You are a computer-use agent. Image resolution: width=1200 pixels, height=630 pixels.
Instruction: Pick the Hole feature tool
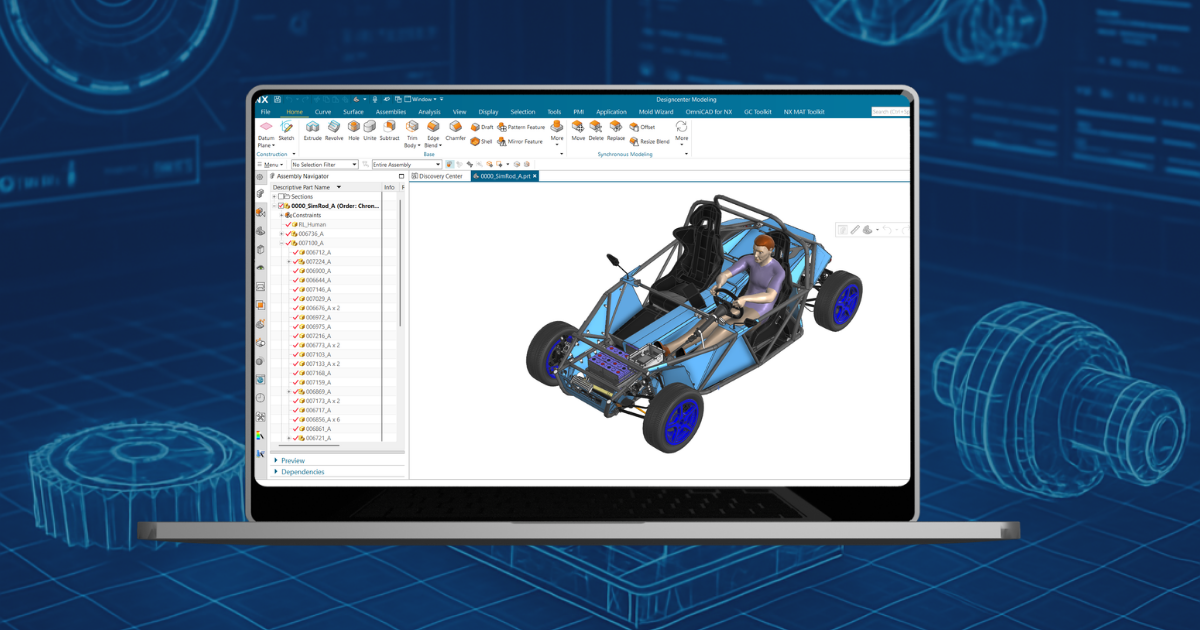(x=354, y=131)
